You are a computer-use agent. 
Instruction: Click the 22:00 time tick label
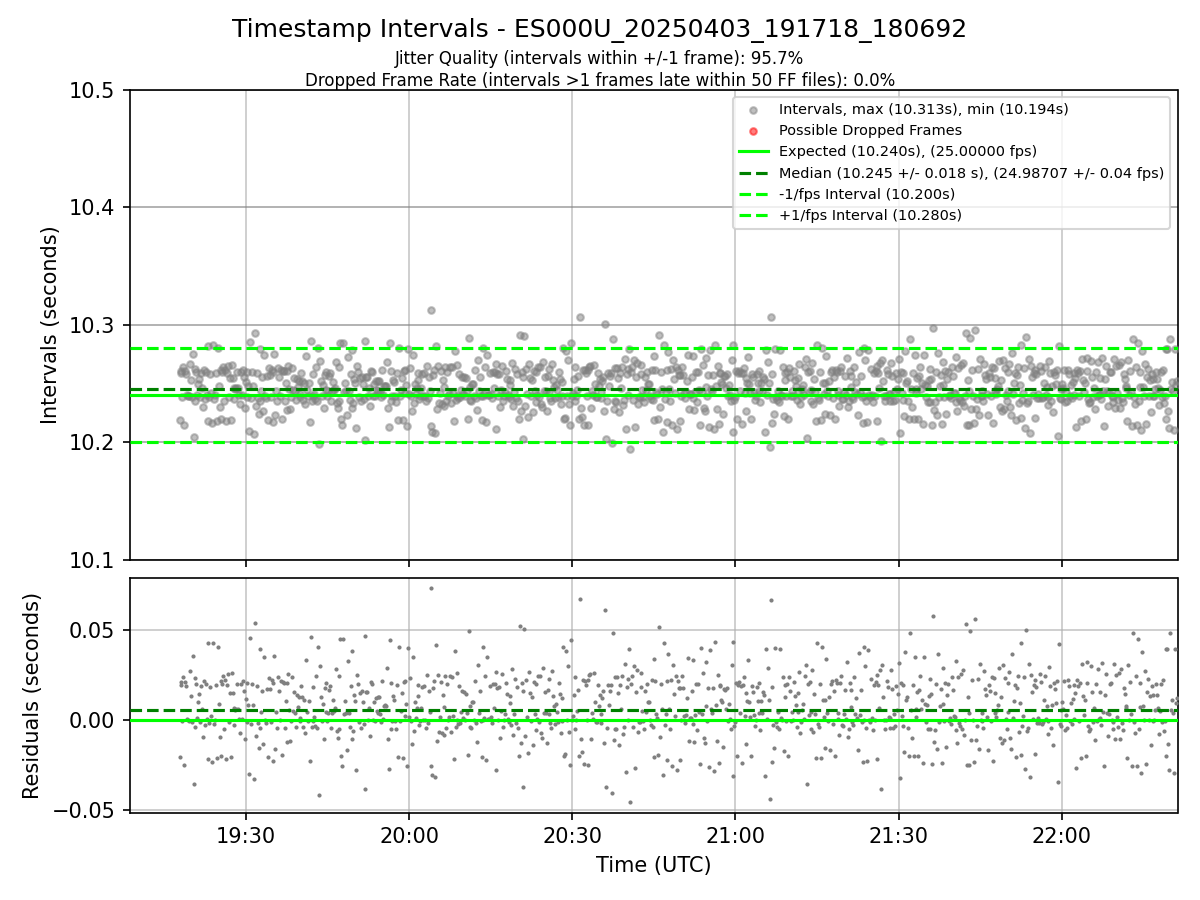point(1061,834)
